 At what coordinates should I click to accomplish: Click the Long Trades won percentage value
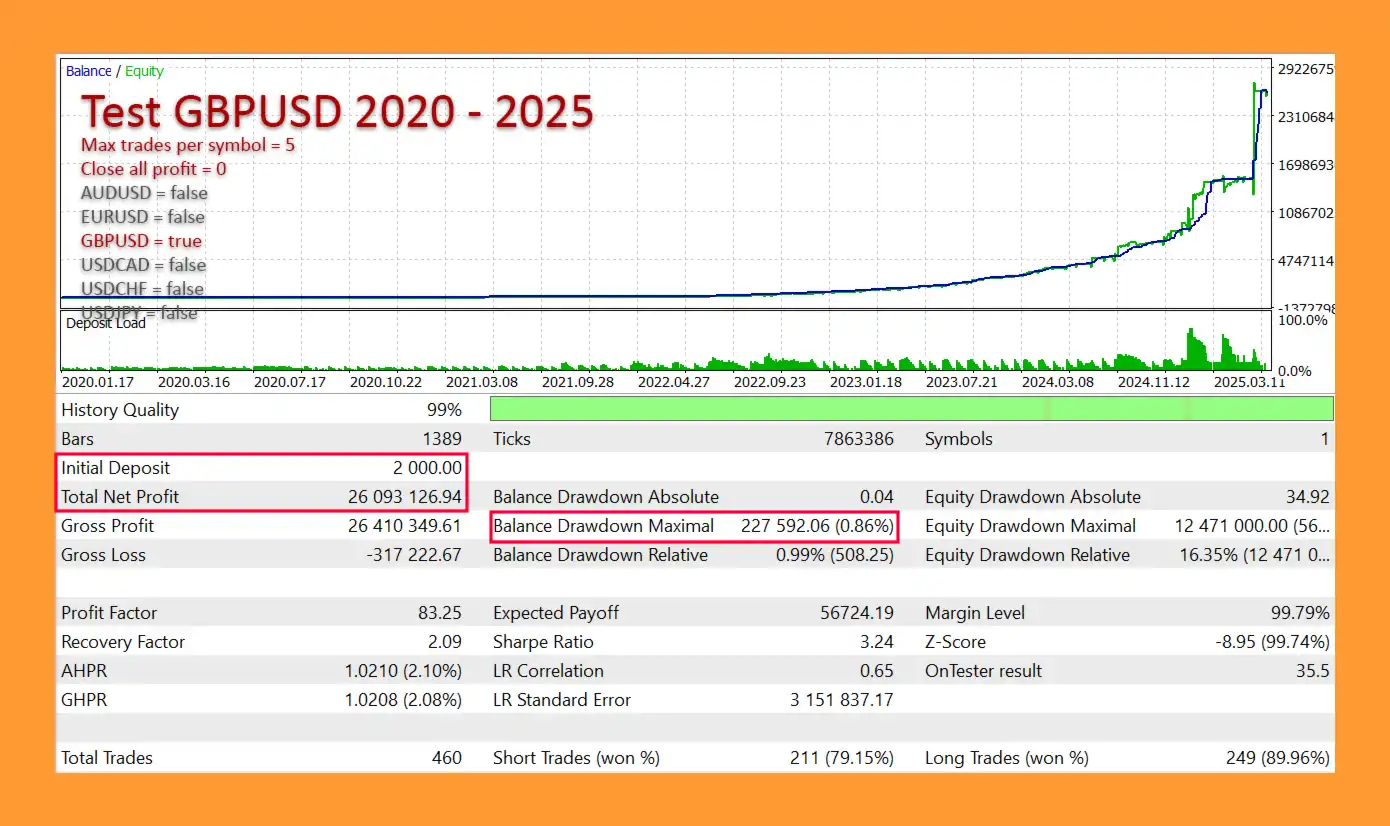[x=1277, y=758]
